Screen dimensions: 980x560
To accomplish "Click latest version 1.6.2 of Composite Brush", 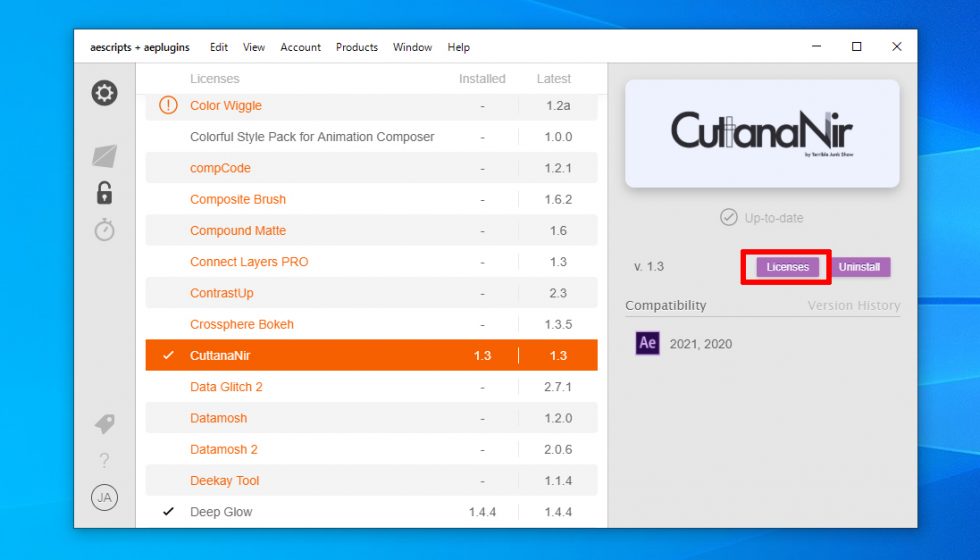I will point(558,199).
